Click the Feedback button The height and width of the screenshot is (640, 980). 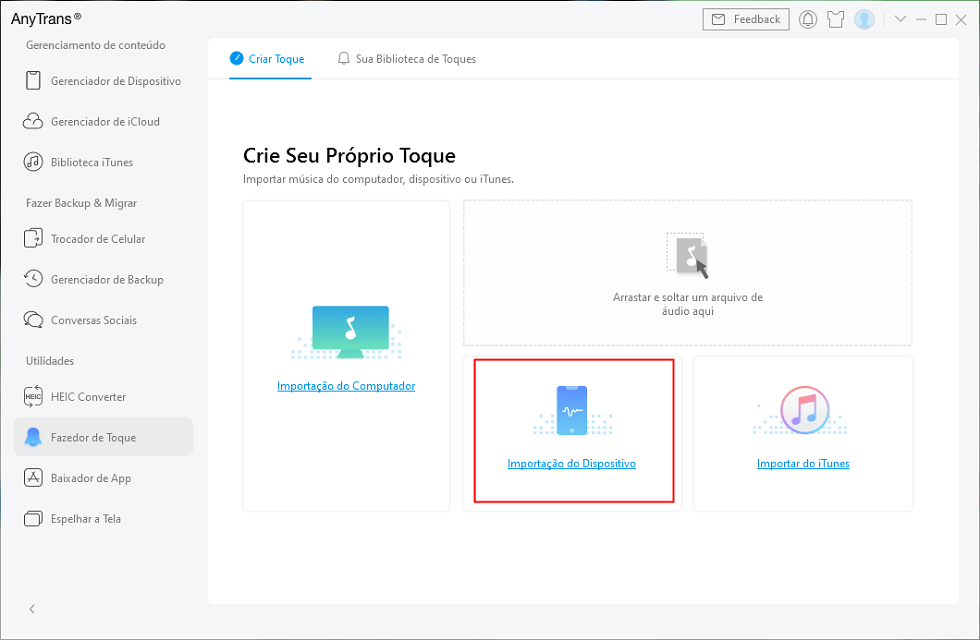point(746,19)
